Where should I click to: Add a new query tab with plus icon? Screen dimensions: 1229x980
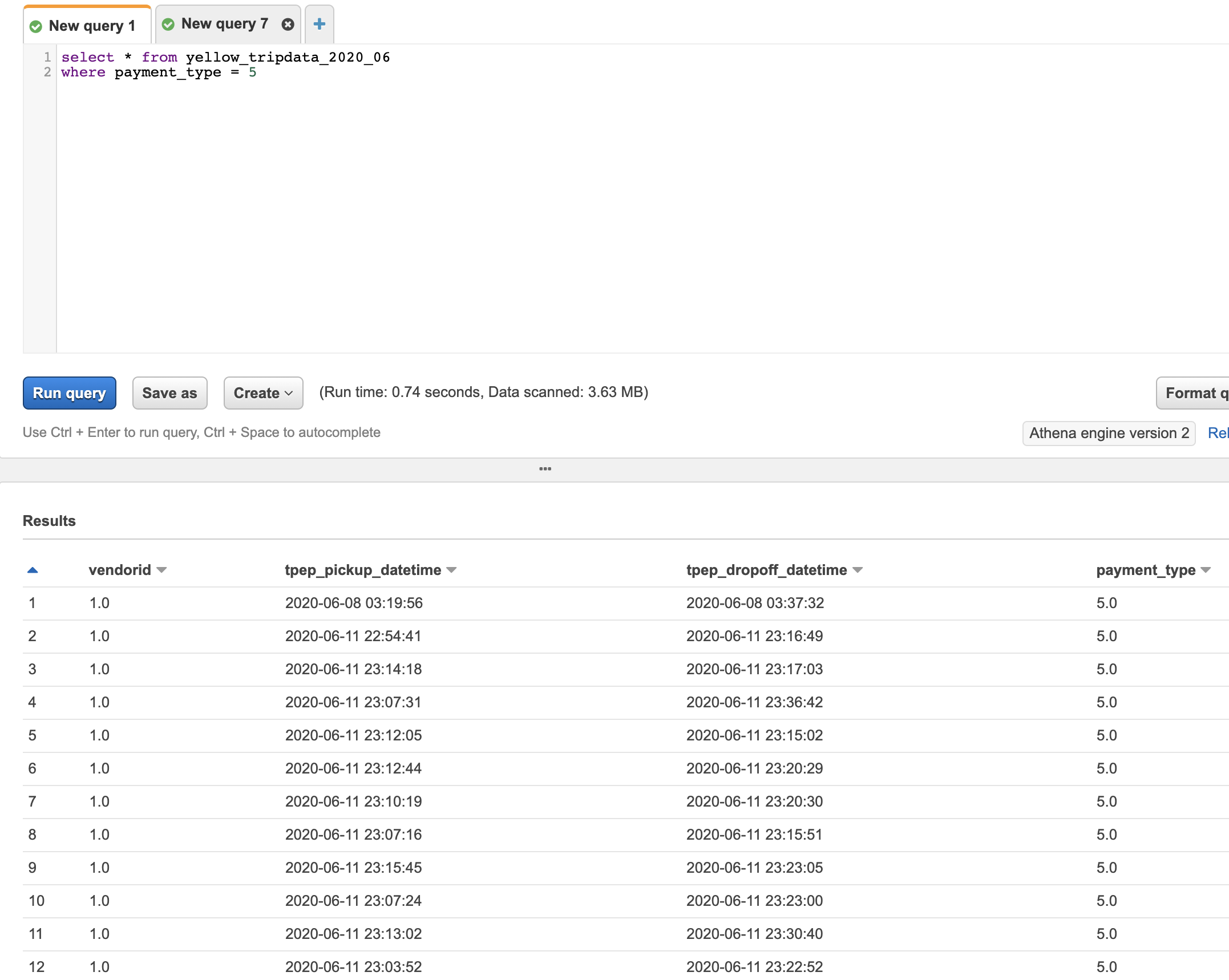pyautogui.click(x=320, y=24)
